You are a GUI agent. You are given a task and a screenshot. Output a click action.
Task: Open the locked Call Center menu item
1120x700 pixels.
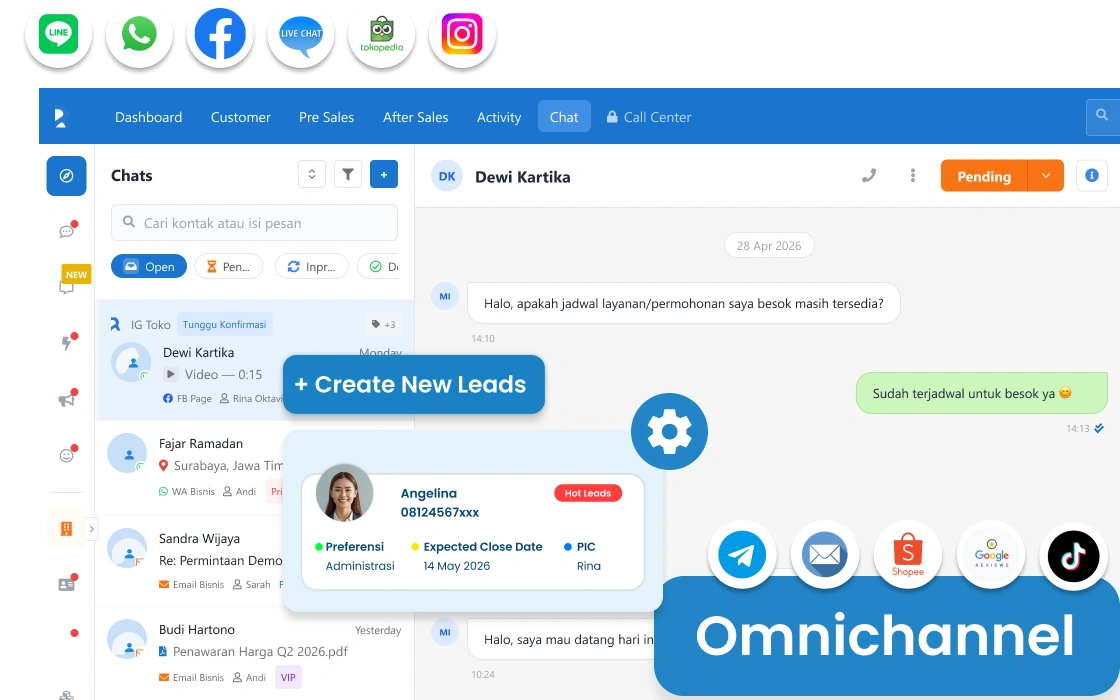(x=649, y=117)
